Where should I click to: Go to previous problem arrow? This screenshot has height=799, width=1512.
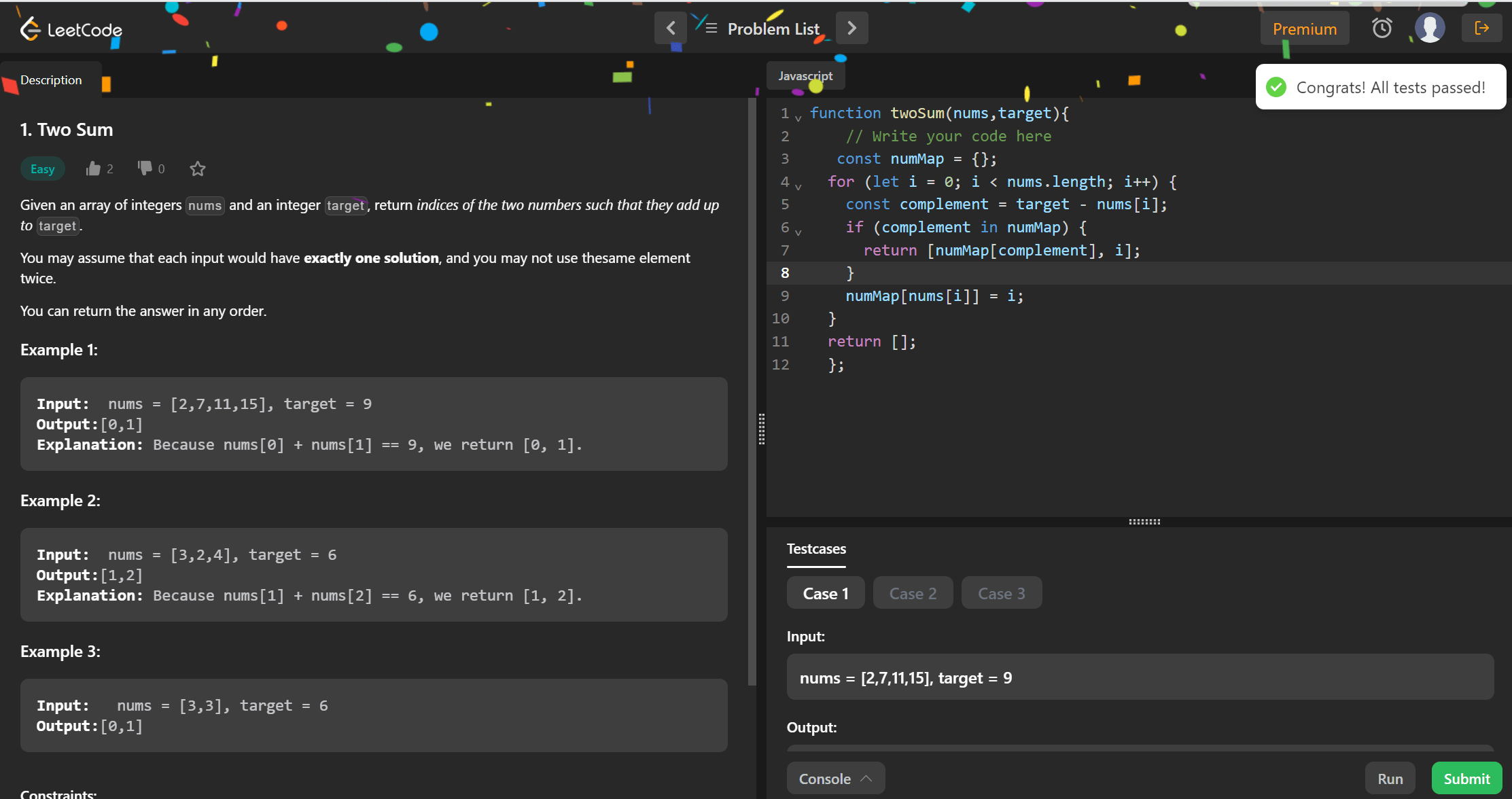tap(670, 28)
